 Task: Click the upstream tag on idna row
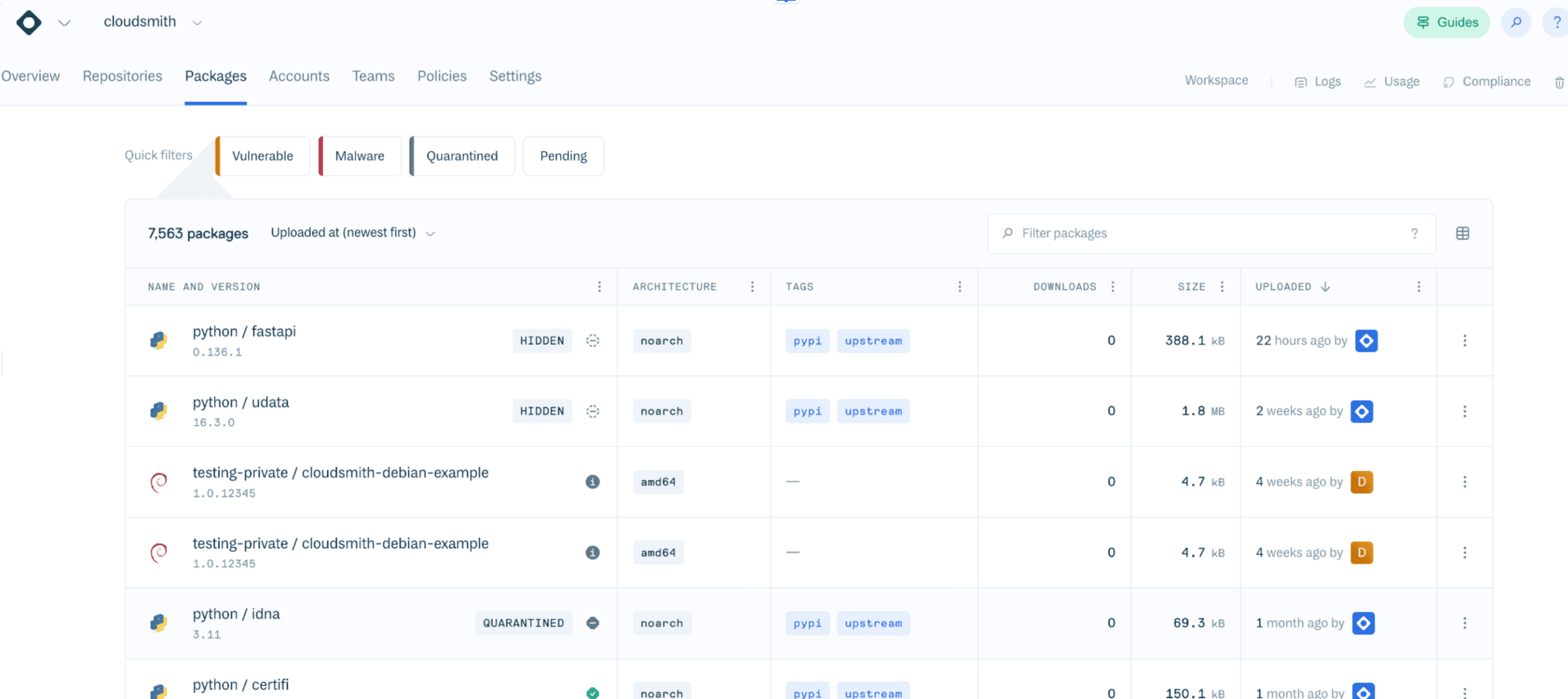pyautogui.click(x=873, y=623)
